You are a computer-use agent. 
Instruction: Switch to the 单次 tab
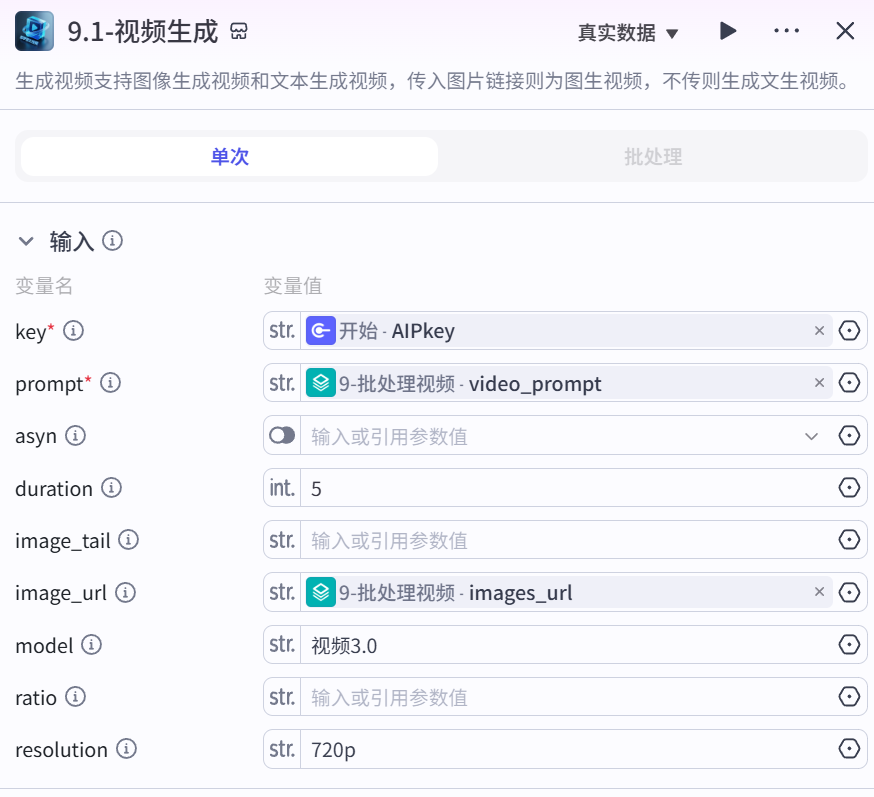[229, 157]
